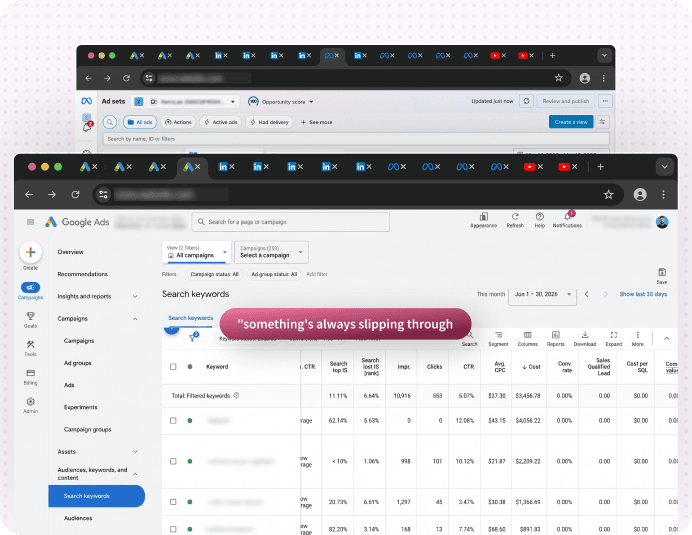Viewport: 692px width, 535px height.
Task: Click the Expand table toolbar icon
Action: tap(613, 335)
